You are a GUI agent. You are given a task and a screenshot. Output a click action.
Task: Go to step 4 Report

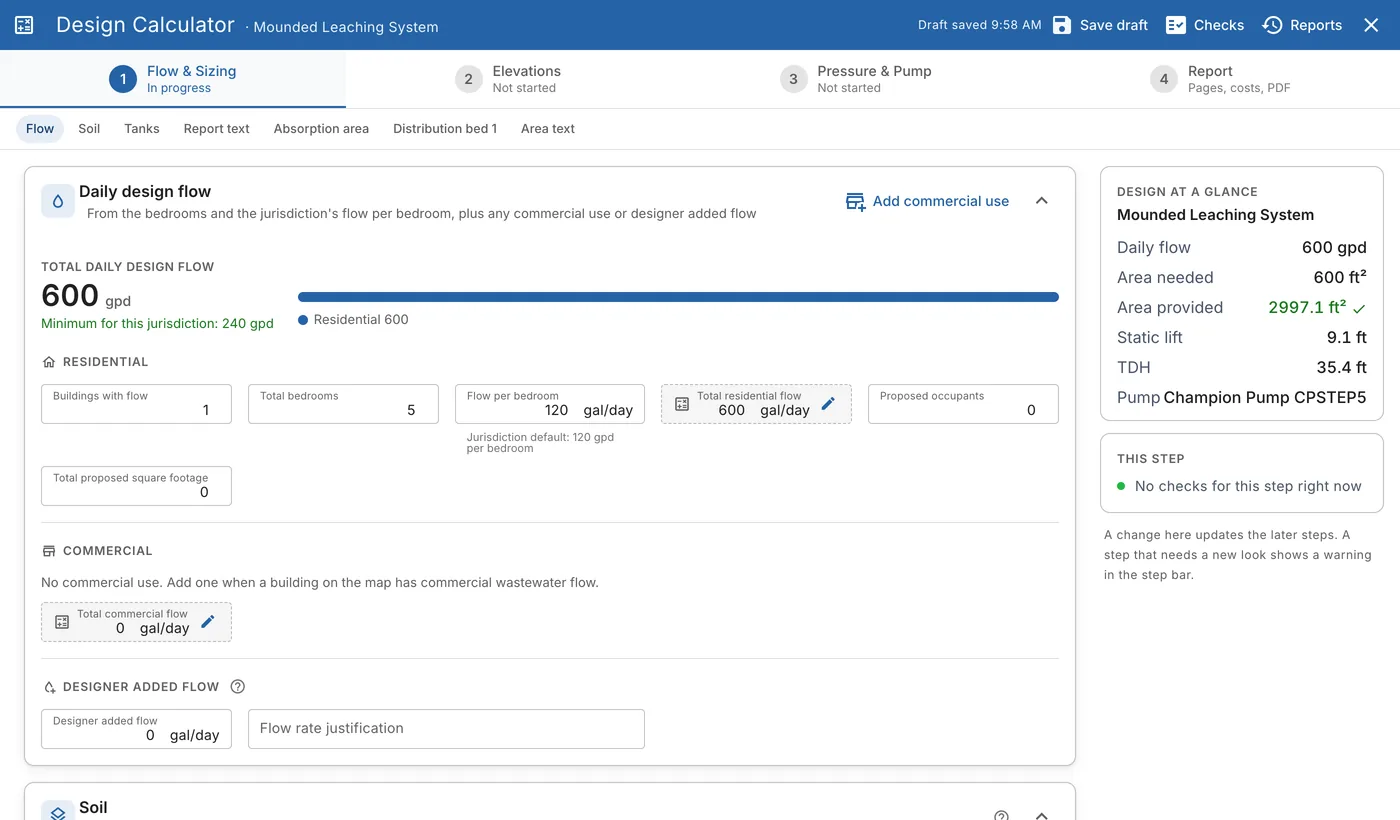click(x=1220, y=79)
